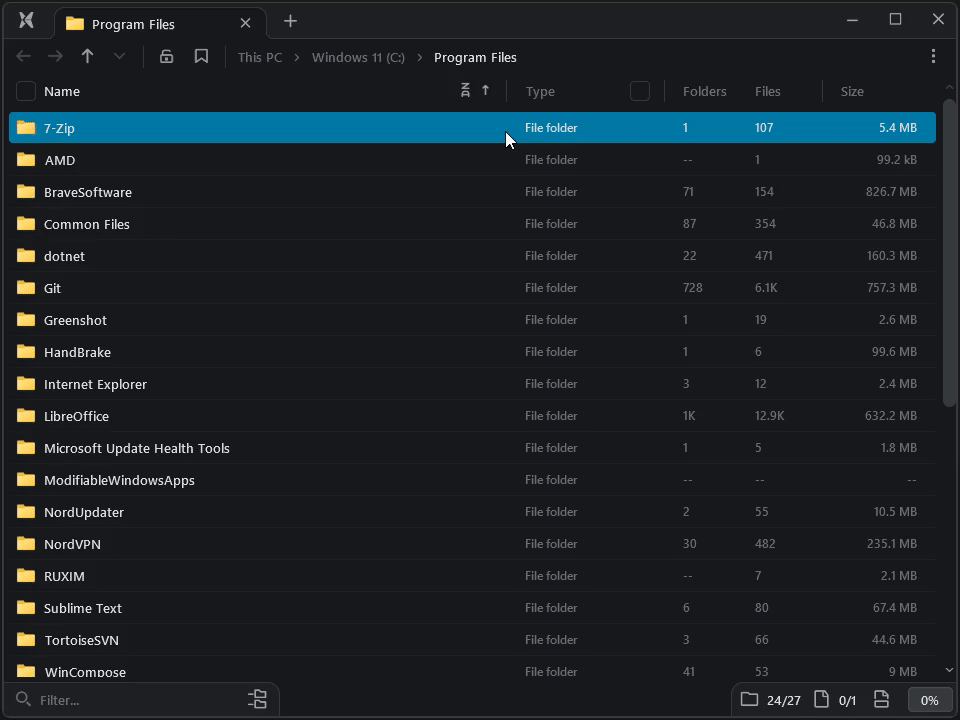
Task: Go back with the left arrow
Action: (x=23, y=56)
